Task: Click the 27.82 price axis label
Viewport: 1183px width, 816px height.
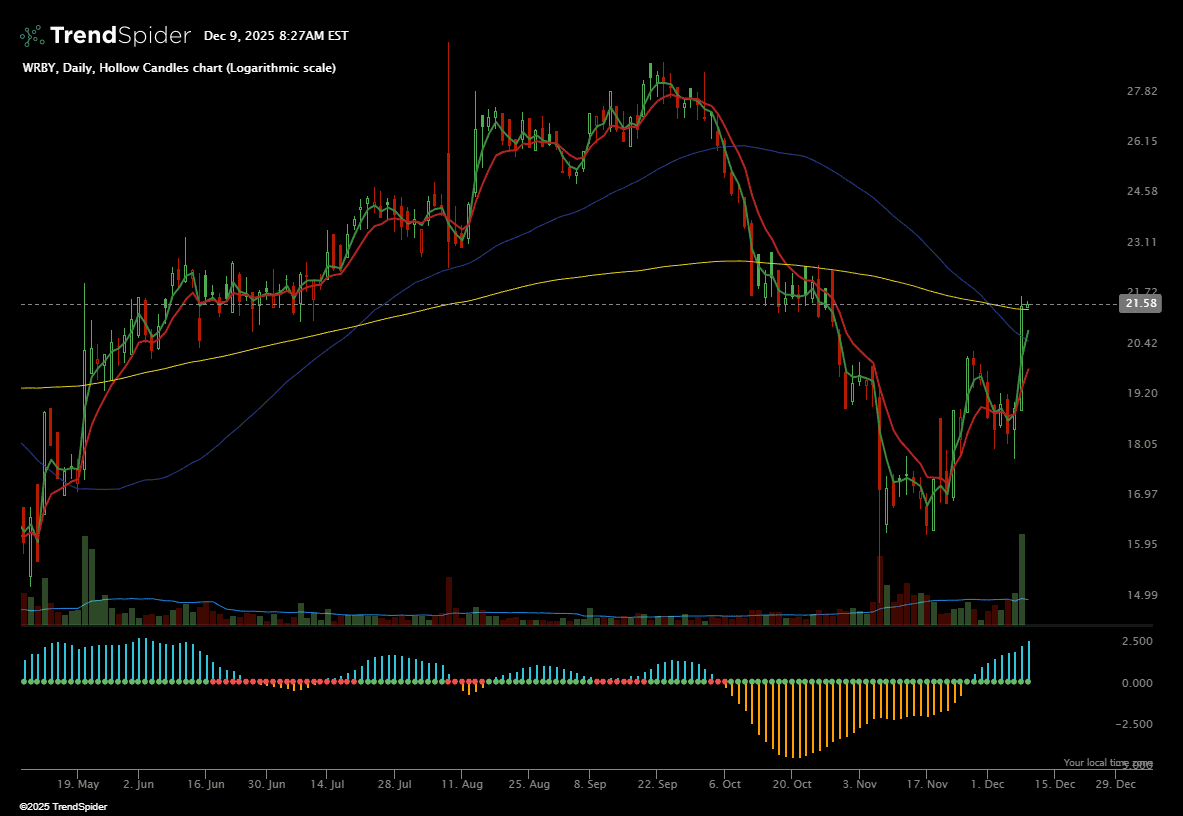Action: [x=1141, y=91]
